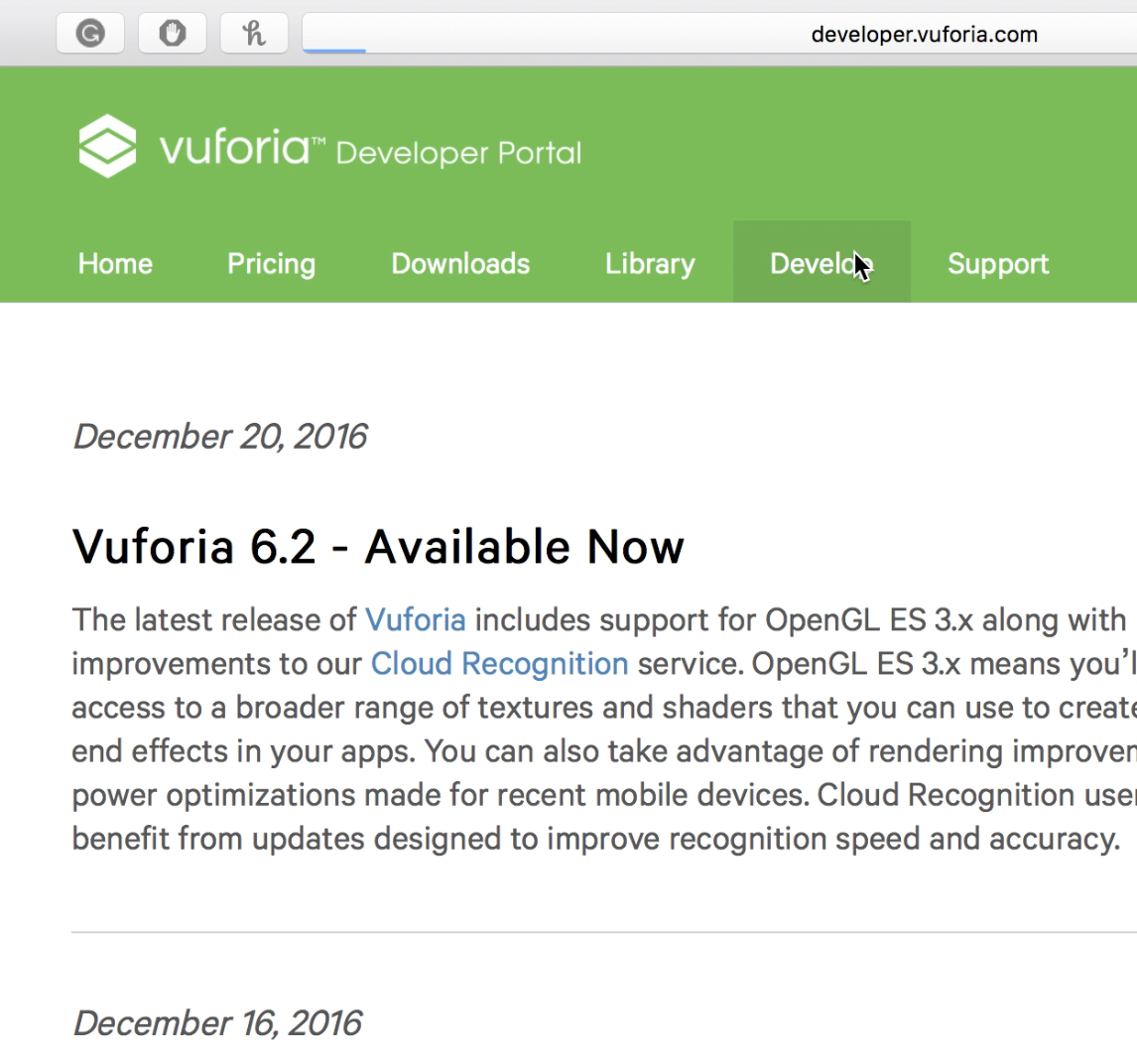Image resolution: width=1137 pixels, height=1064 pixels.
Task: Click the Vuforia 6.2 Available Now heading
Action: [378, 547]
